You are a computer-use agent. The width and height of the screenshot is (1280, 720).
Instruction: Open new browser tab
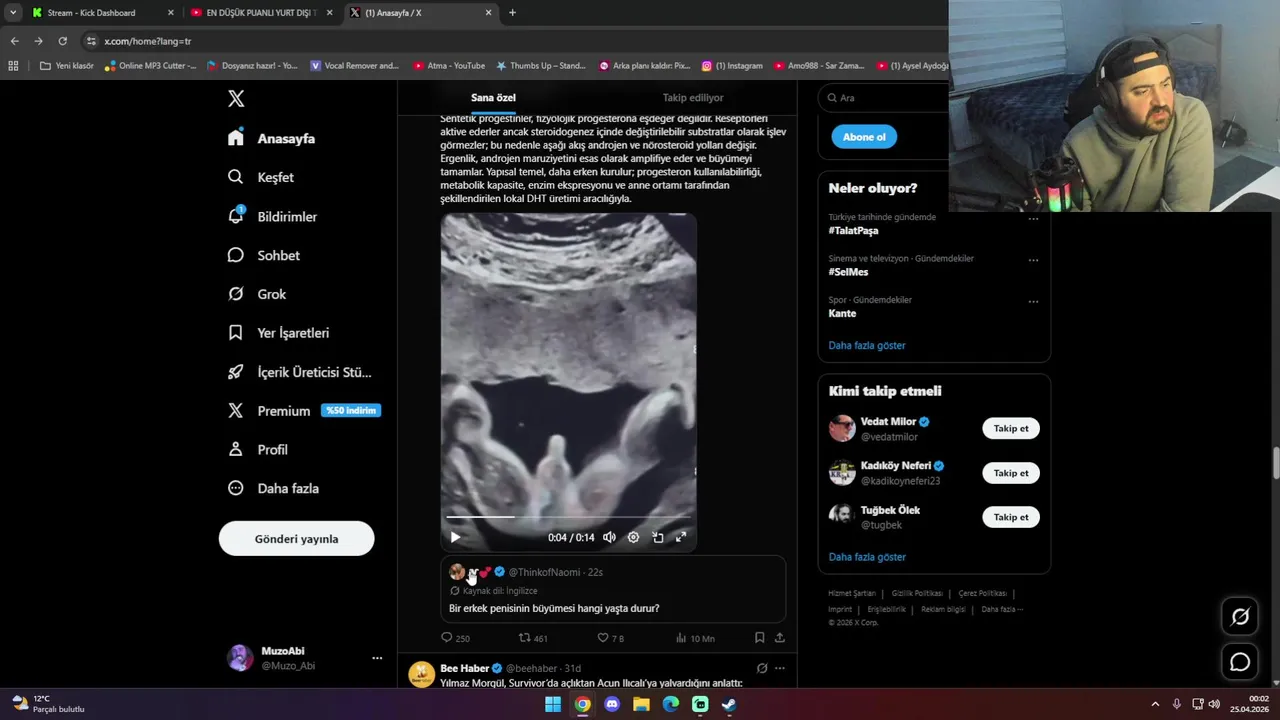click(x=512, y=13)
